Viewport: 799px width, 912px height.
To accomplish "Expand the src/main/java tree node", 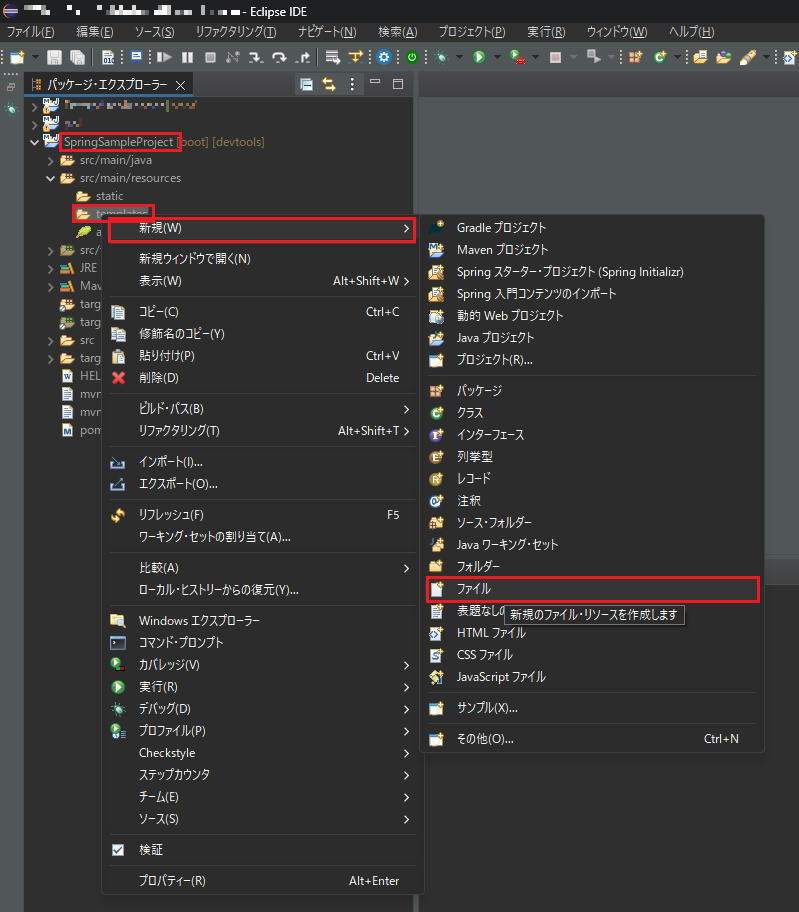I will (51, 161).
